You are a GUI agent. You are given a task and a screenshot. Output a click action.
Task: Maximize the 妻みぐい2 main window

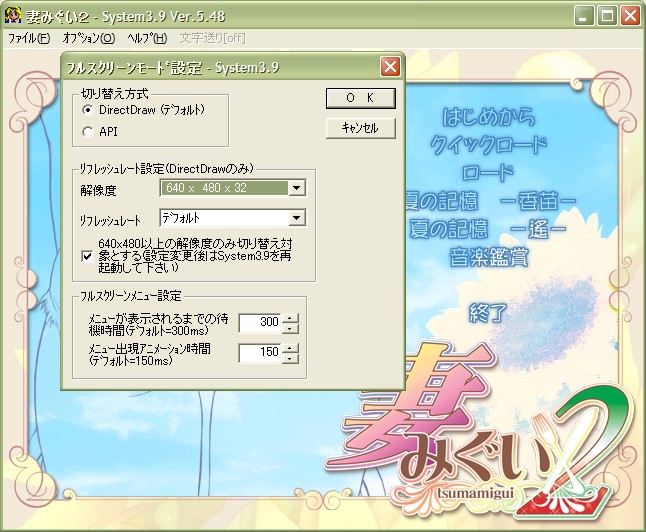607,16
